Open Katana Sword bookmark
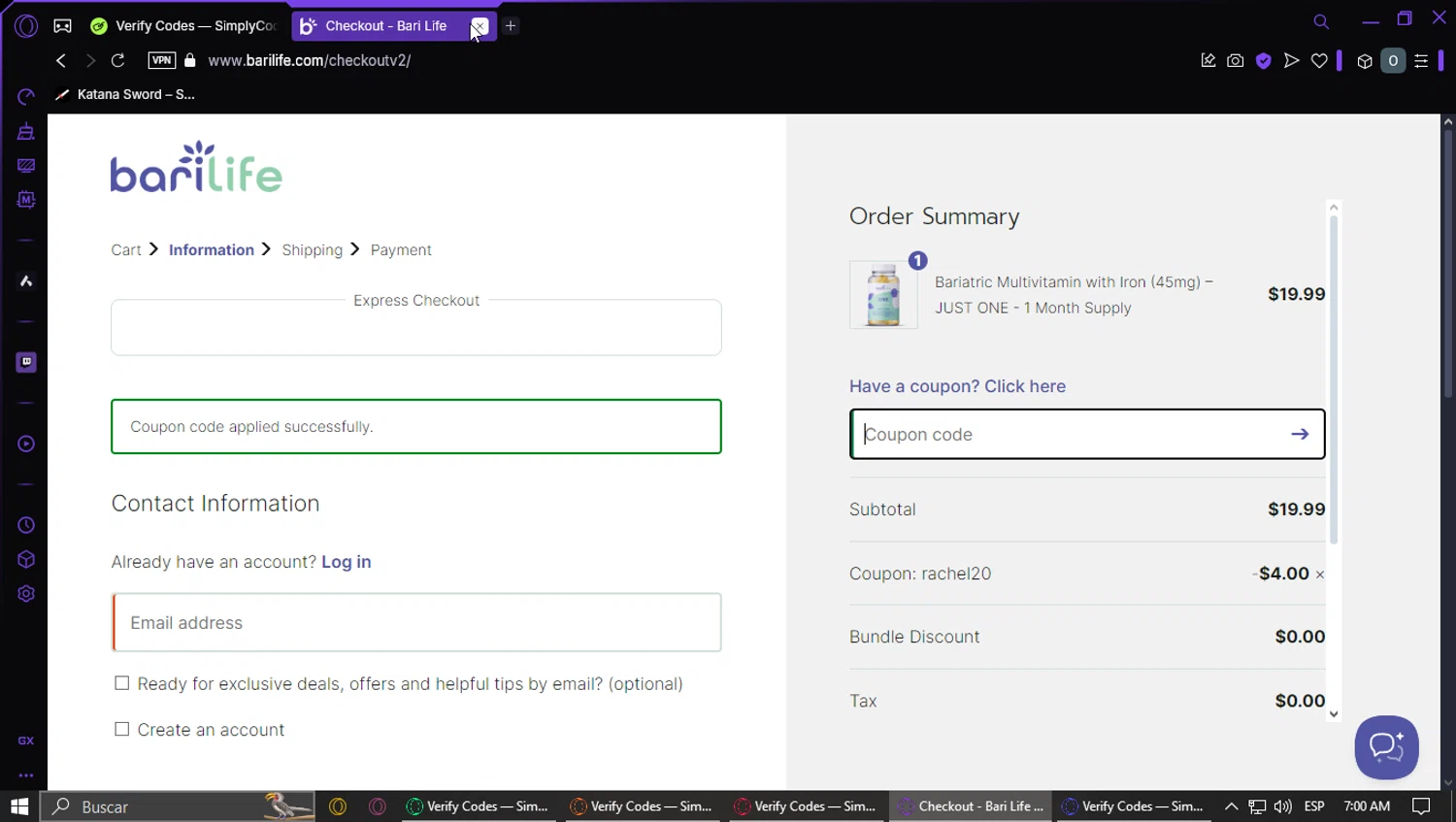 pos(125,94)
